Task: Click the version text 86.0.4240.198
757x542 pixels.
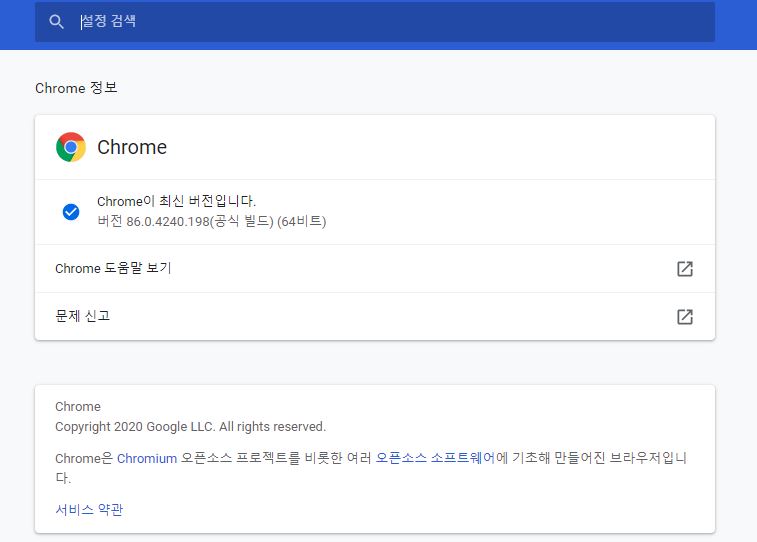Action: pyautogui.click(x=168, y=222)
